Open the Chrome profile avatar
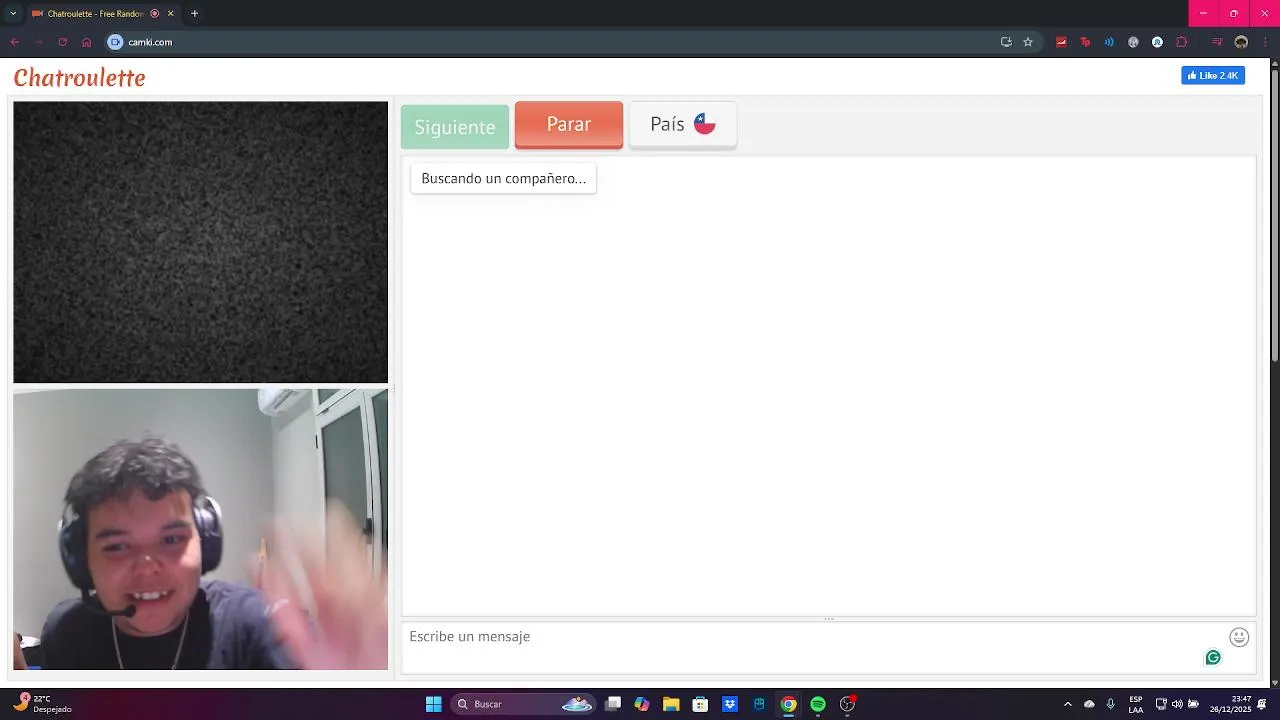1280x720 pixels. click(1241, 42)
